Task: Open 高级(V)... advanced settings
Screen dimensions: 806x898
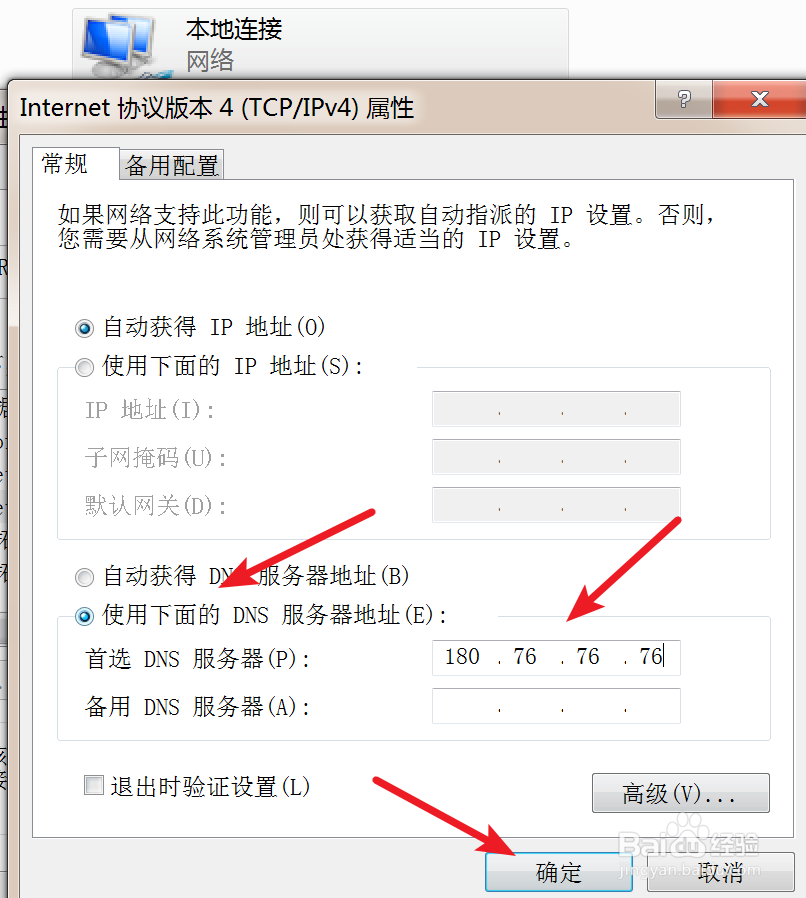Action: coord(681,793)
